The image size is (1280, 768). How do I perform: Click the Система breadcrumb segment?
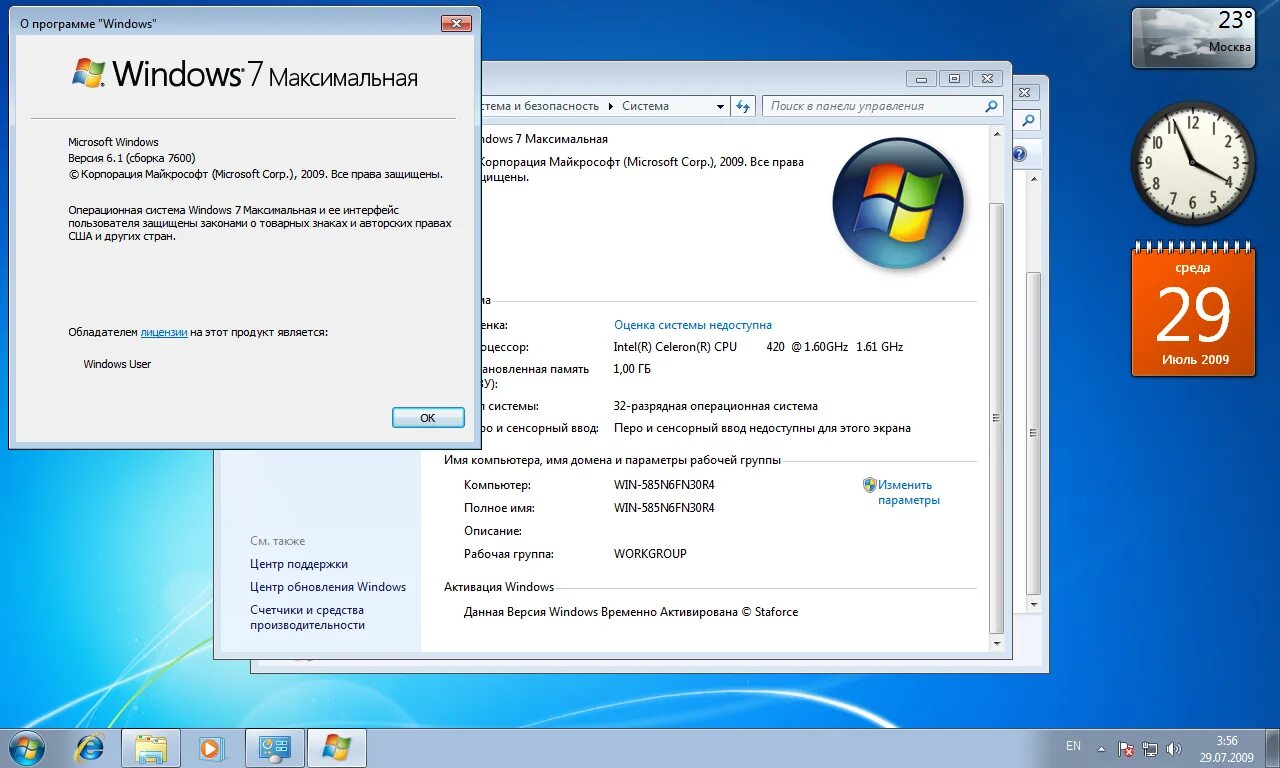pyautogui.click(x=645, y=106)
